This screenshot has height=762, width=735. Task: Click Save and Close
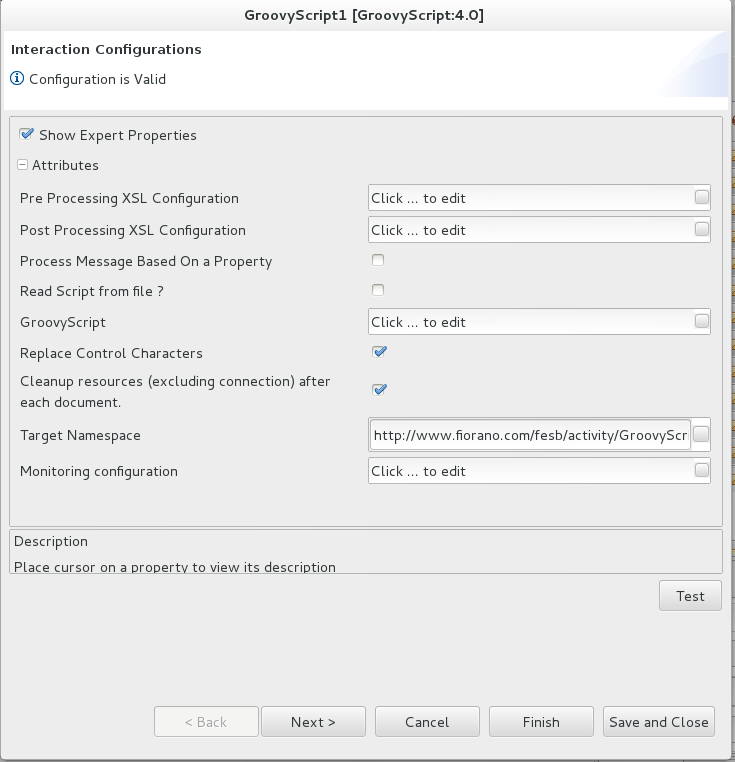tap(659, 722)
